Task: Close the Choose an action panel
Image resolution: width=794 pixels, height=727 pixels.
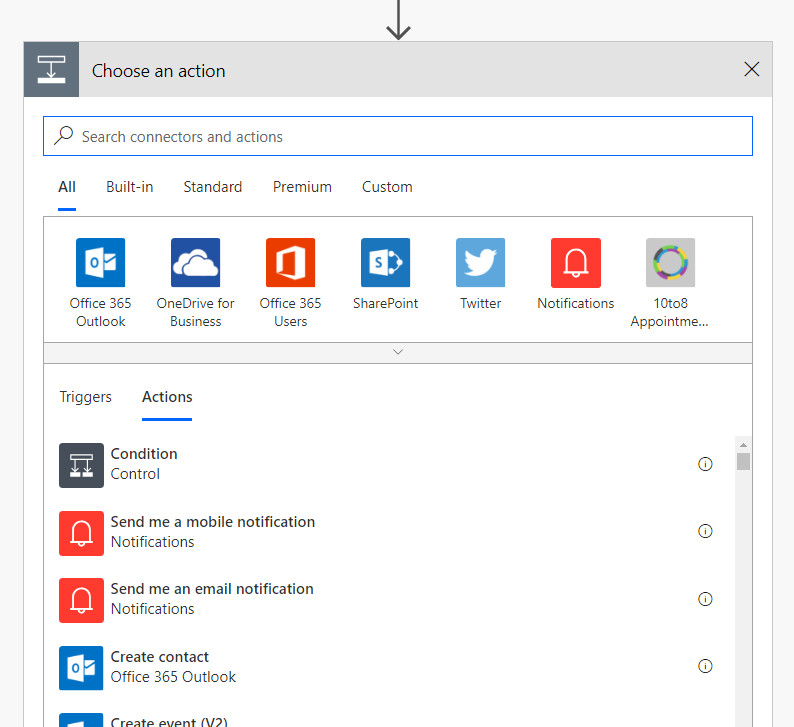Action: (752, 70)
